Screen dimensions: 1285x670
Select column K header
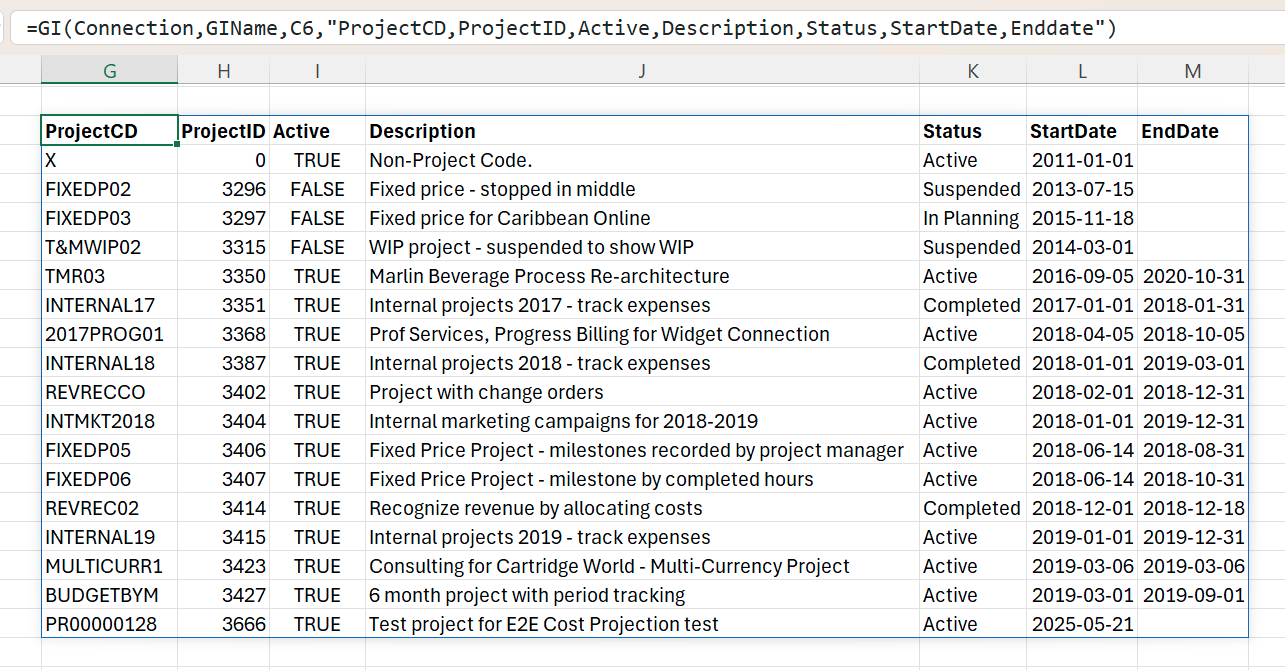973,70
